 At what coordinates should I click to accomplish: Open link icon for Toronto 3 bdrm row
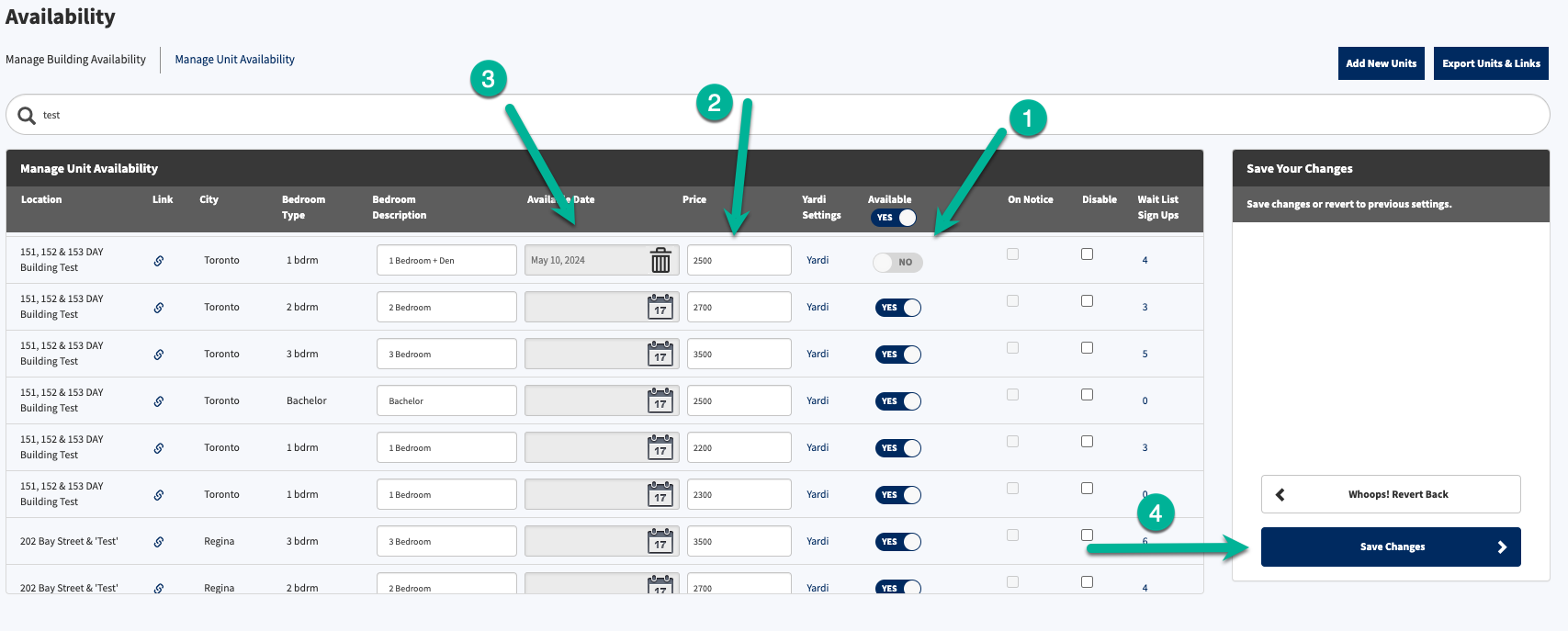(159, 355)
